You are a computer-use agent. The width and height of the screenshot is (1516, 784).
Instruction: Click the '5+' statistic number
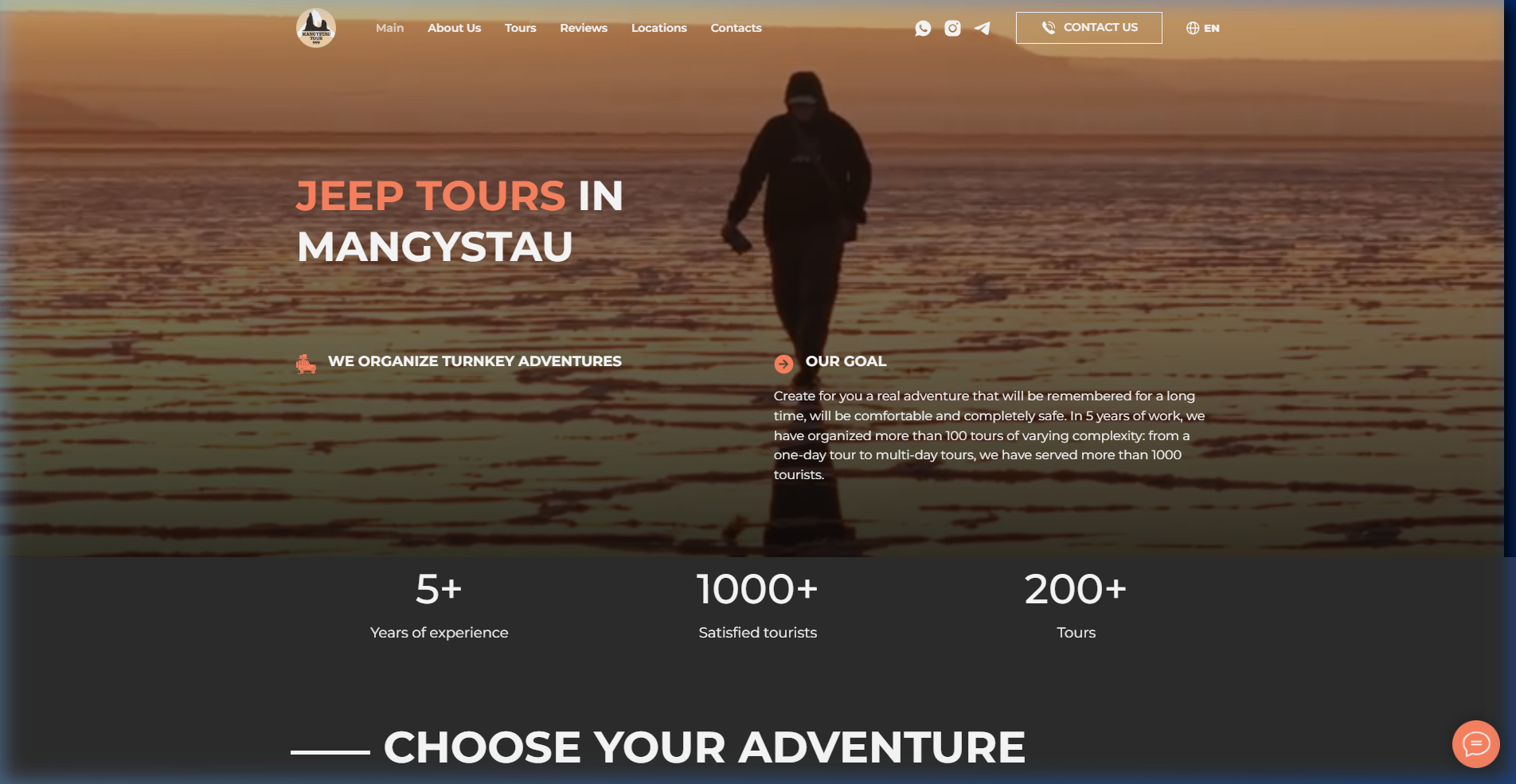click(x=439, y=590)
